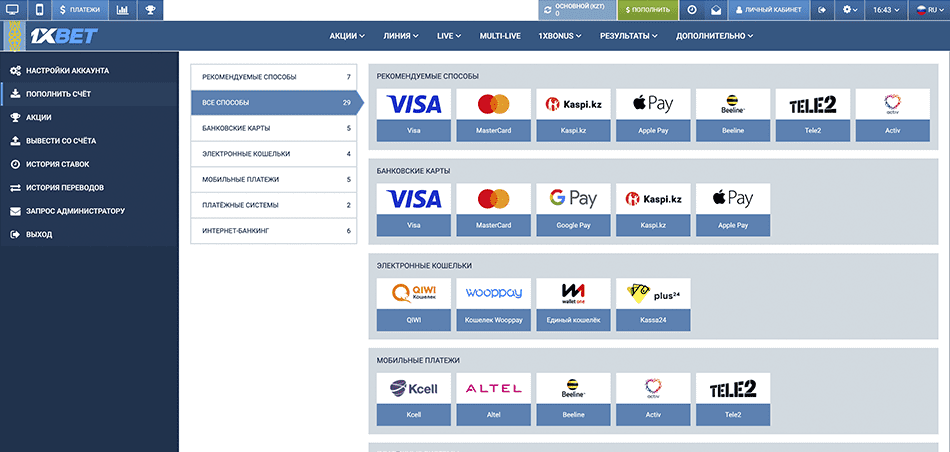Expand the Результаты dropdown menu
The image size is (950, 452).
pyautogui.click(x=629, y=36)
